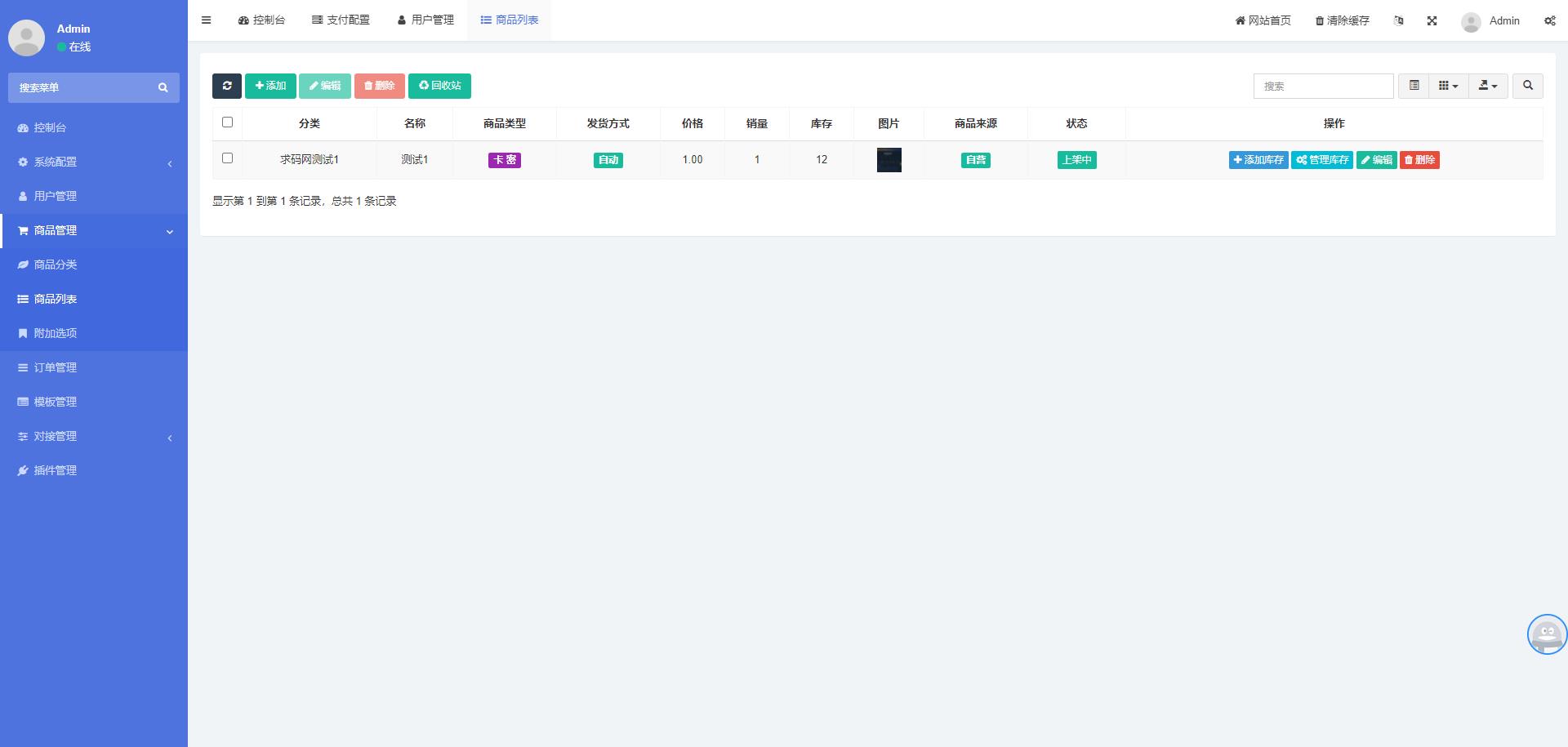
Task: Open the floating chat assistant avatar
Action: [x=1547, y=634]
